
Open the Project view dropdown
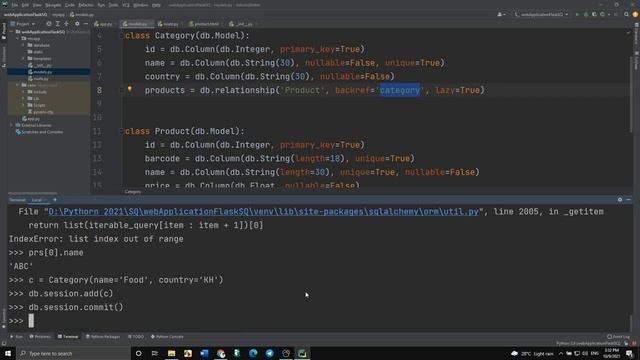[x=23, y=24]
